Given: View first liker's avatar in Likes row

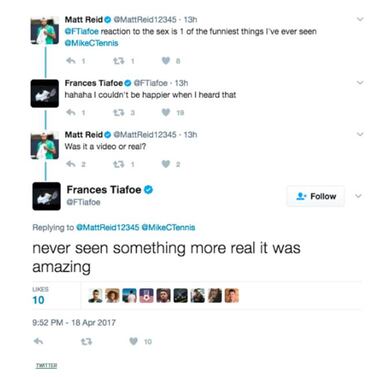Looking at the screenshot, I should 95,296.
